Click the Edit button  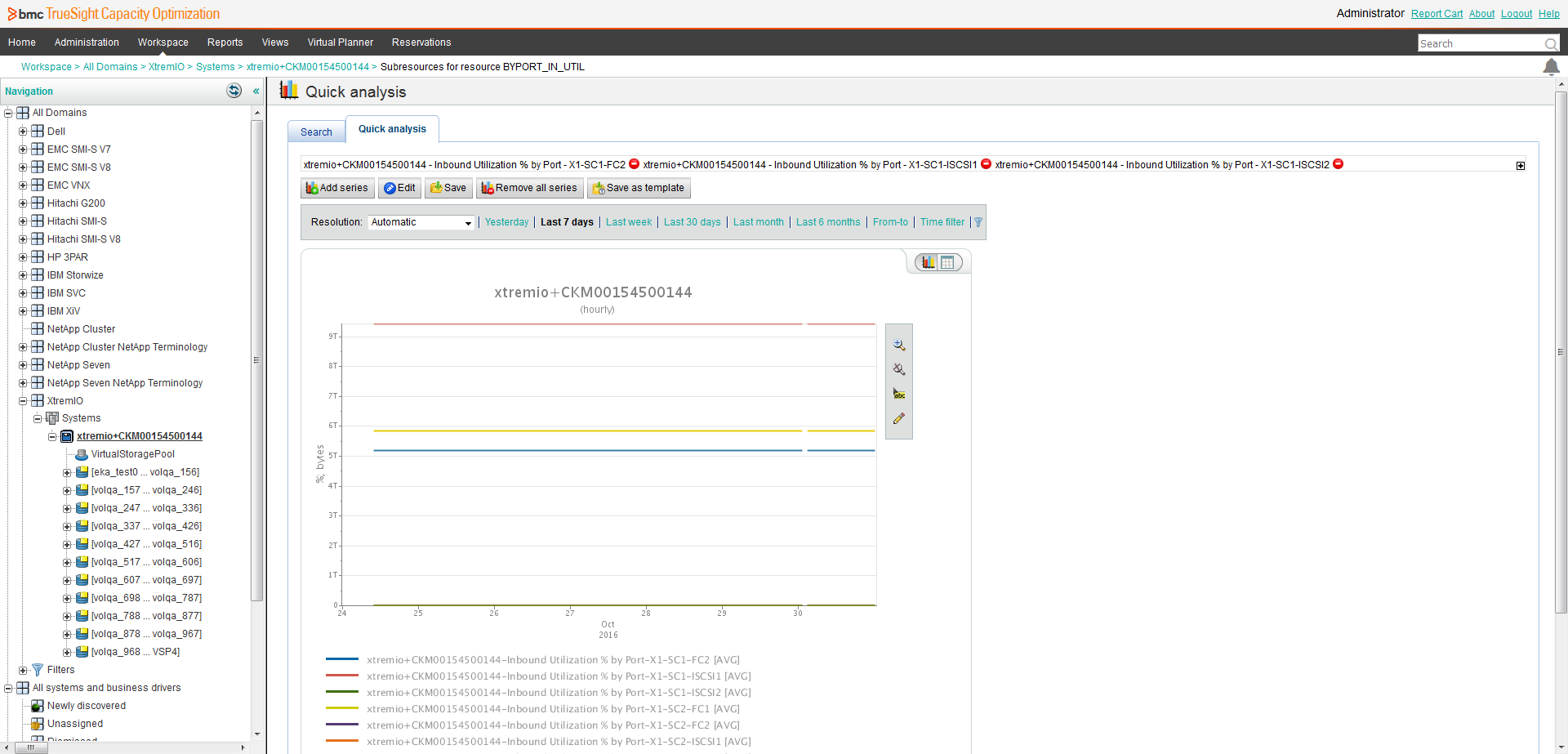[x=399, y=188]
